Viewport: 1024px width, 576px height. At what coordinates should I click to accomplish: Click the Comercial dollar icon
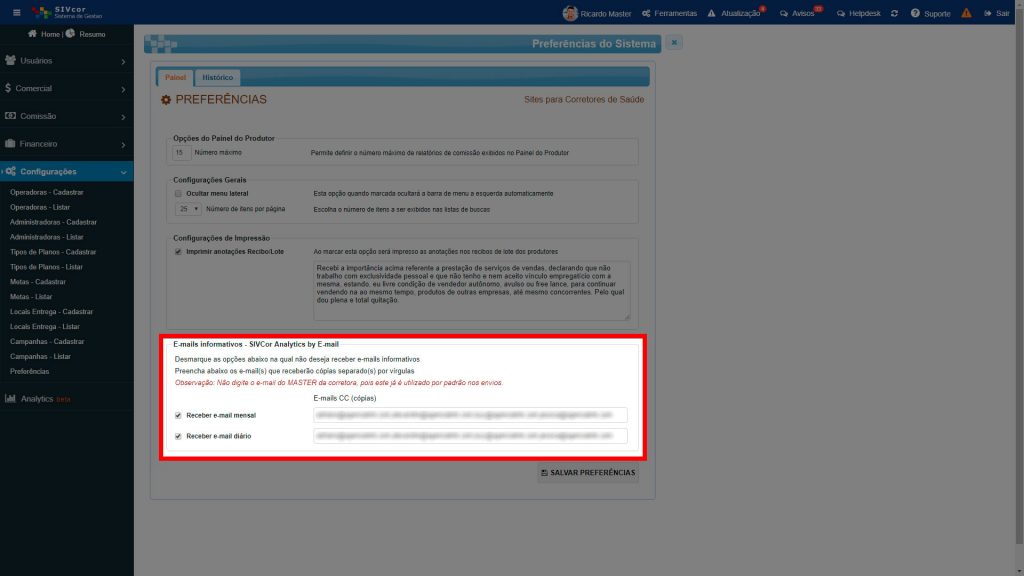(8, 88)
